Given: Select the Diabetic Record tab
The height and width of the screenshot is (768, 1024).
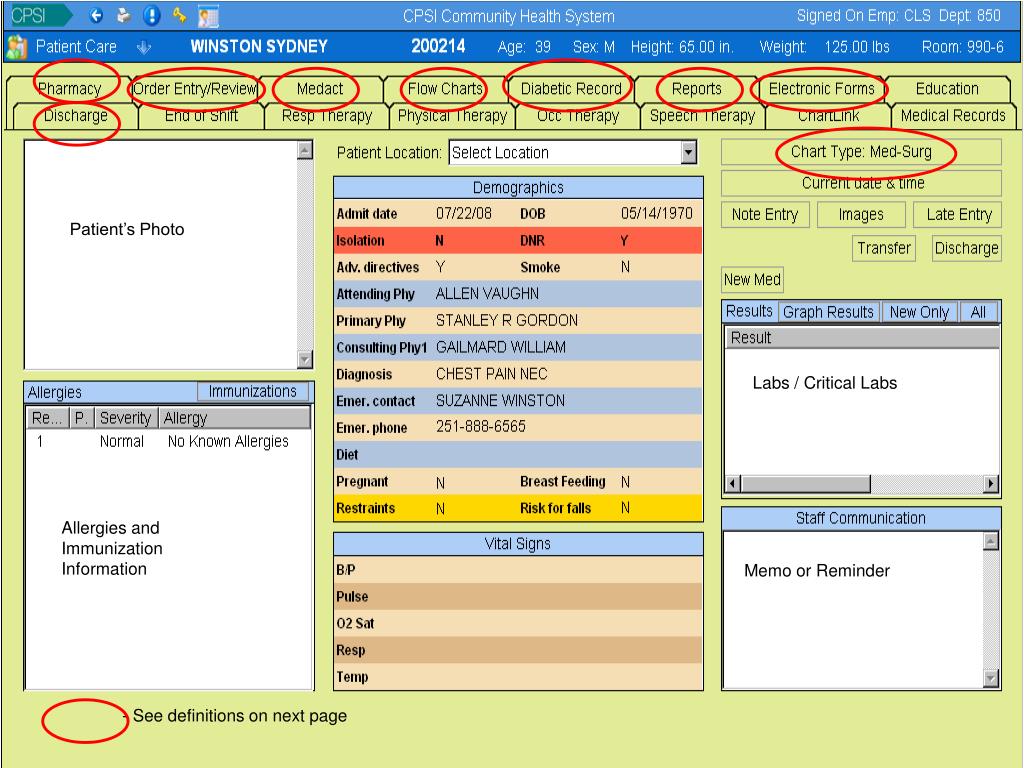Looking at the screenshot, I should pos(571,89).
